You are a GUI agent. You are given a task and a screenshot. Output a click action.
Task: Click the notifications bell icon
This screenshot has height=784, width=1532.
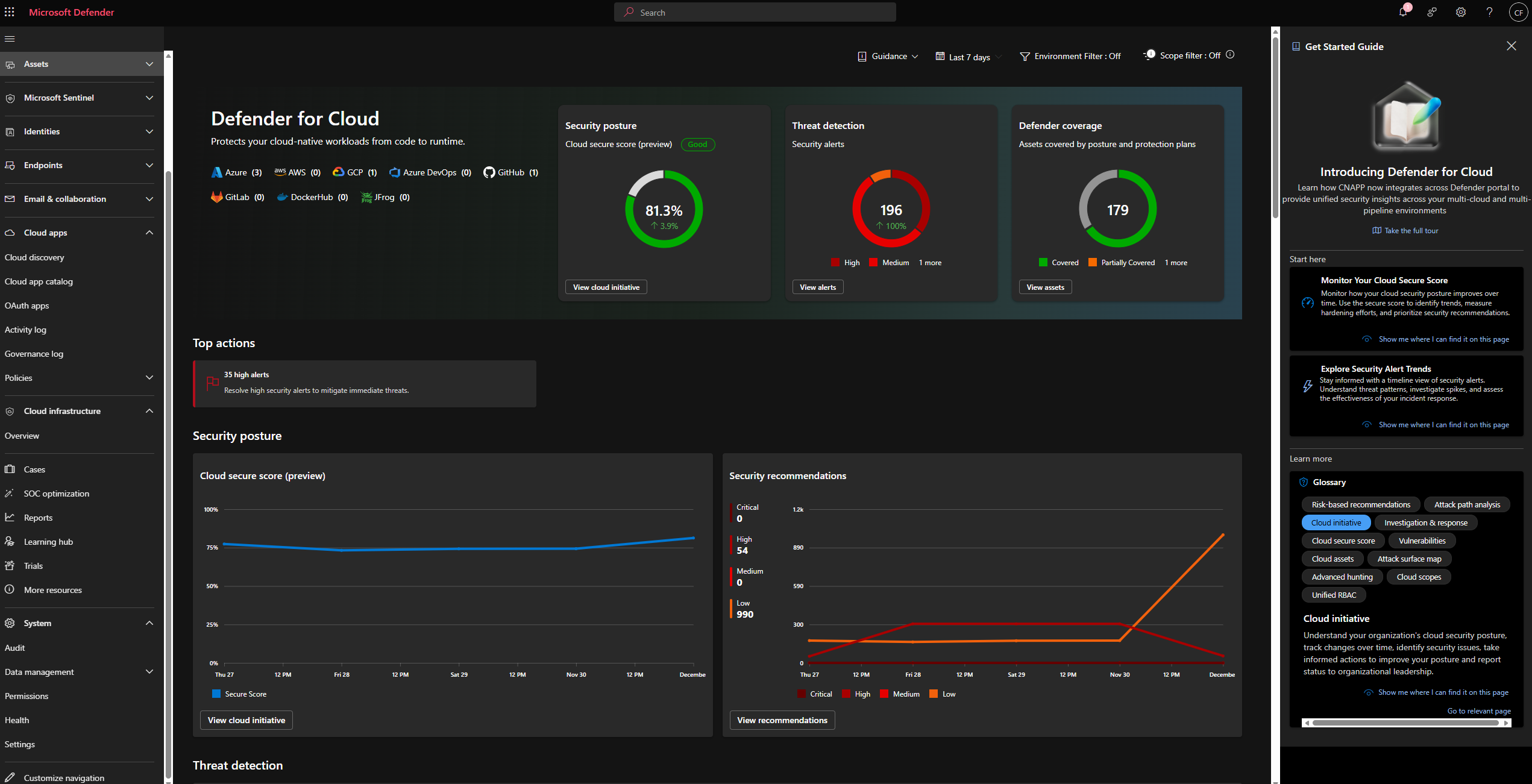coord(1403,12)
